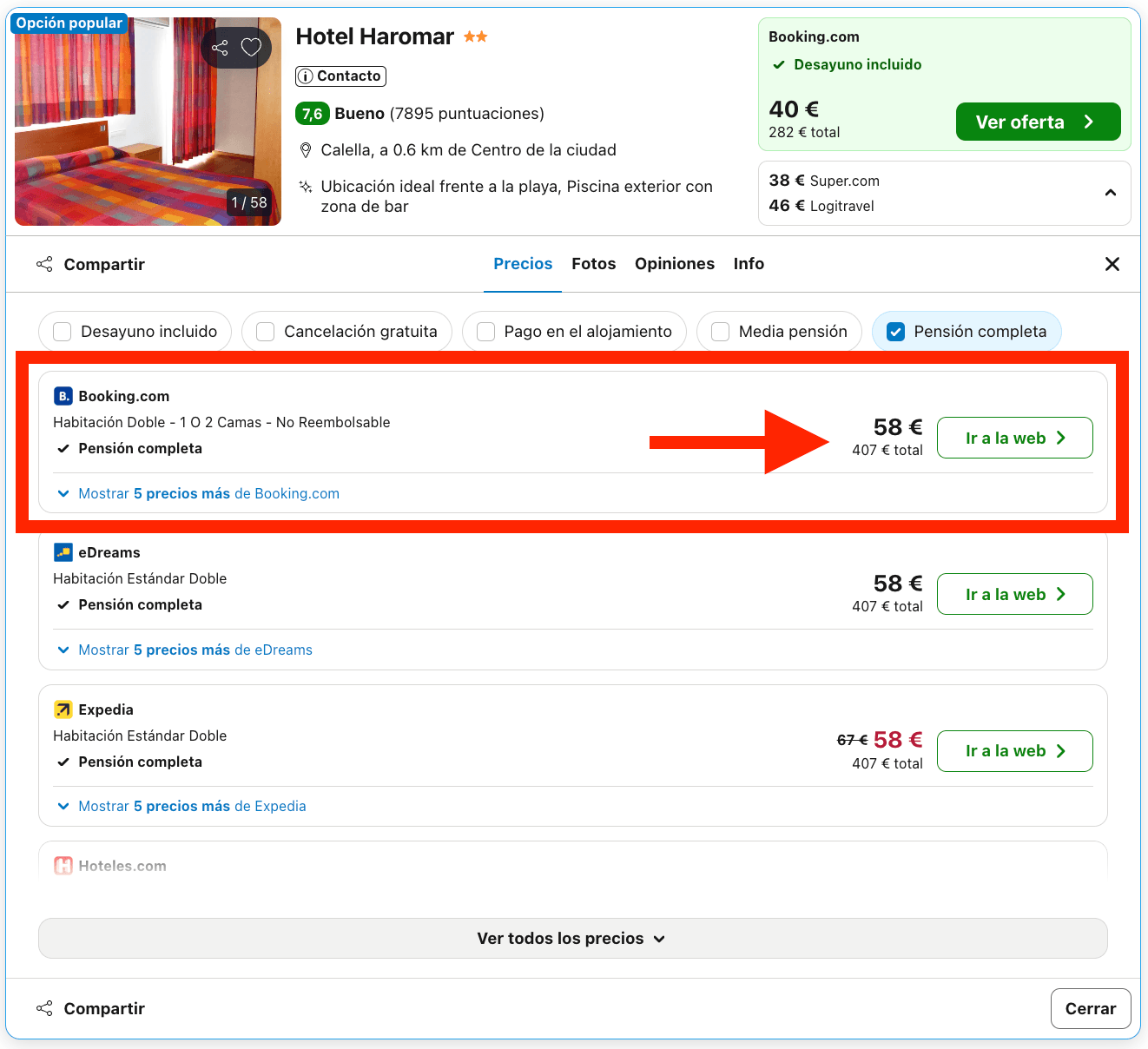Click Ir a la web for eDreams

1014,594
